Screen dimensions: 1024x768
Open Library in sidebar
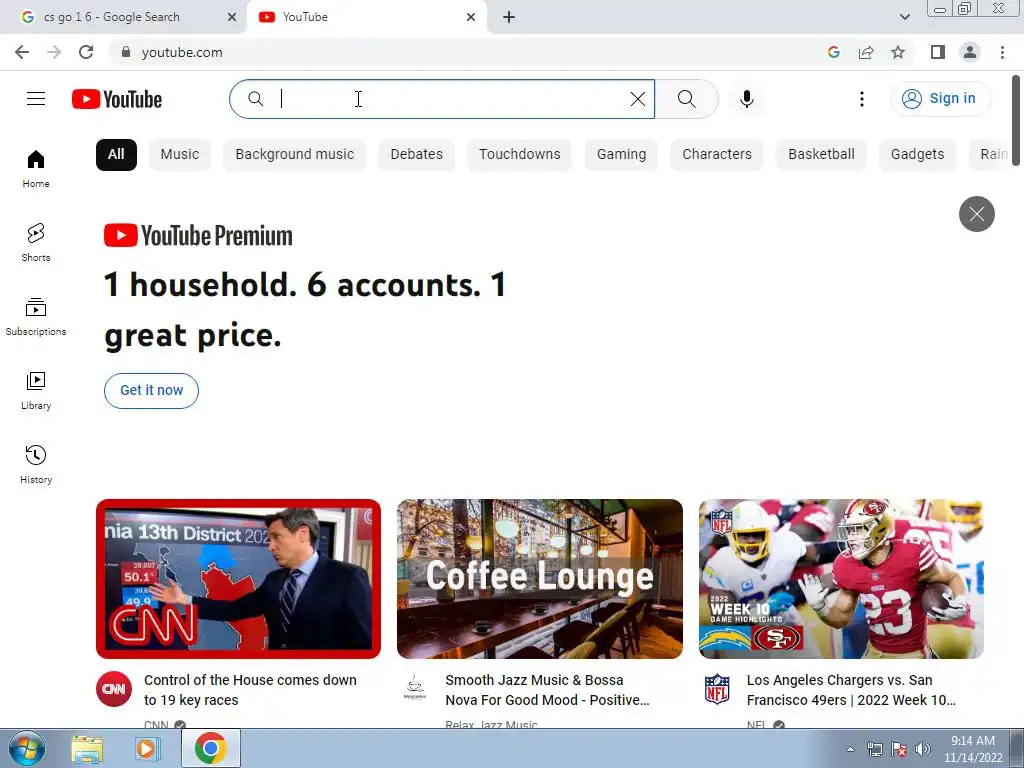coord(36,391)
